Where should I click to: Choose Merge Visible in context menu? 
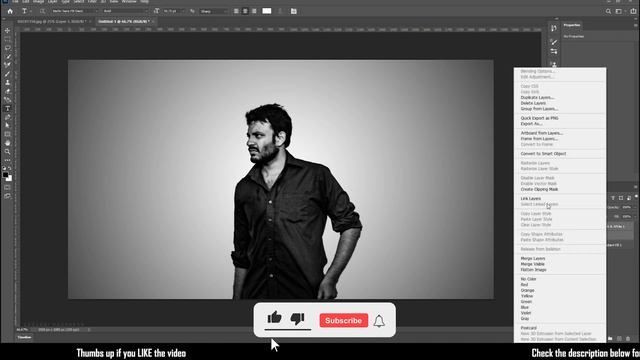(532, 264)
